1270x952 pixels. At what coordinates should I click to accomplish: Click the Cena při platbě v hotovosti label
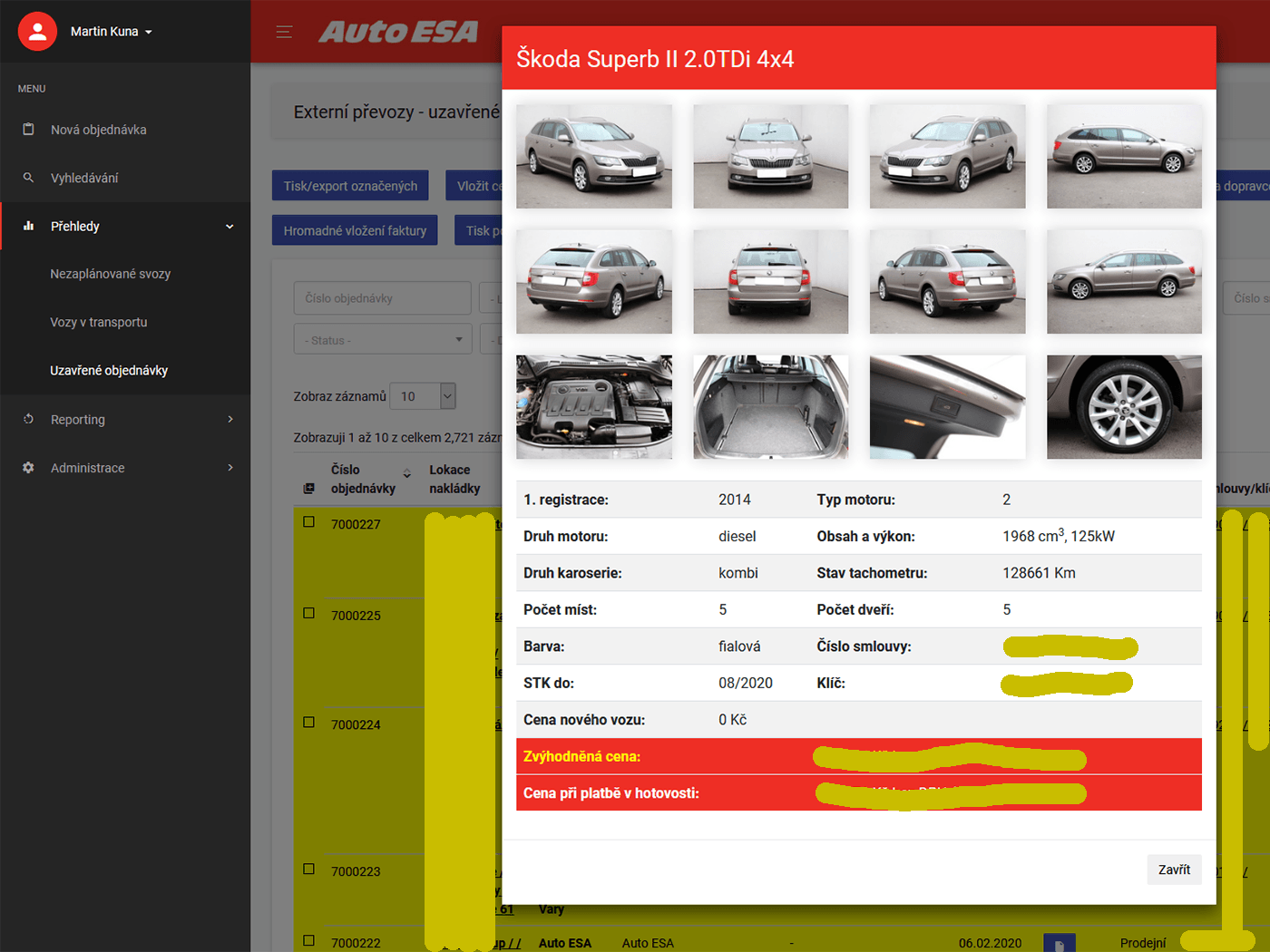pyautogui.click(x=611, y=793)
